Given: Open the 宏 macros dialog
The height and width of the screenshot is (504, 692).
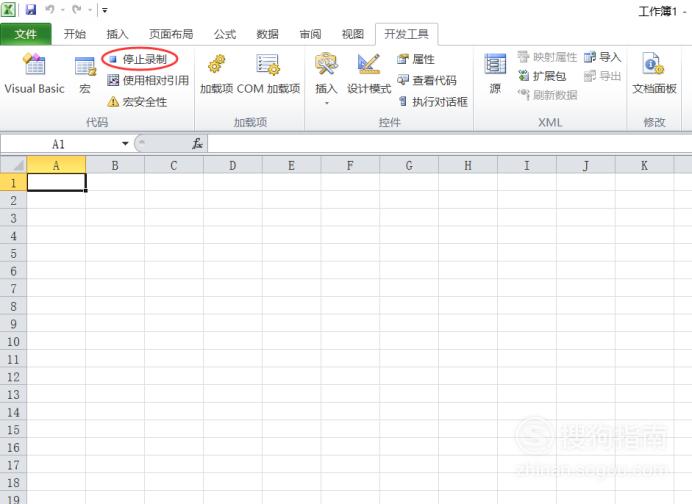Looking at the screenshot, I should pos(85,74).
